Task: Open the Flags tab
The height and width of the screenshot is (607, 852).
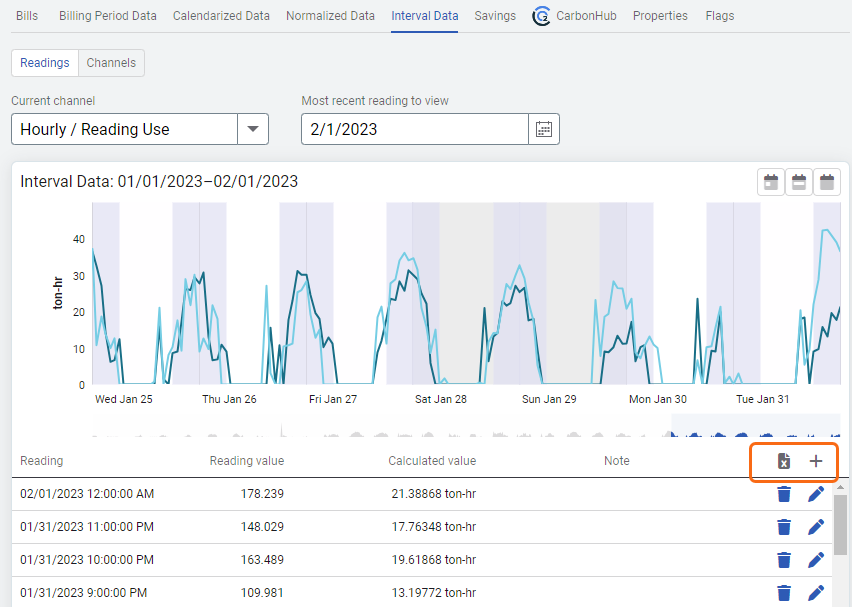Action: click(720, 16)
